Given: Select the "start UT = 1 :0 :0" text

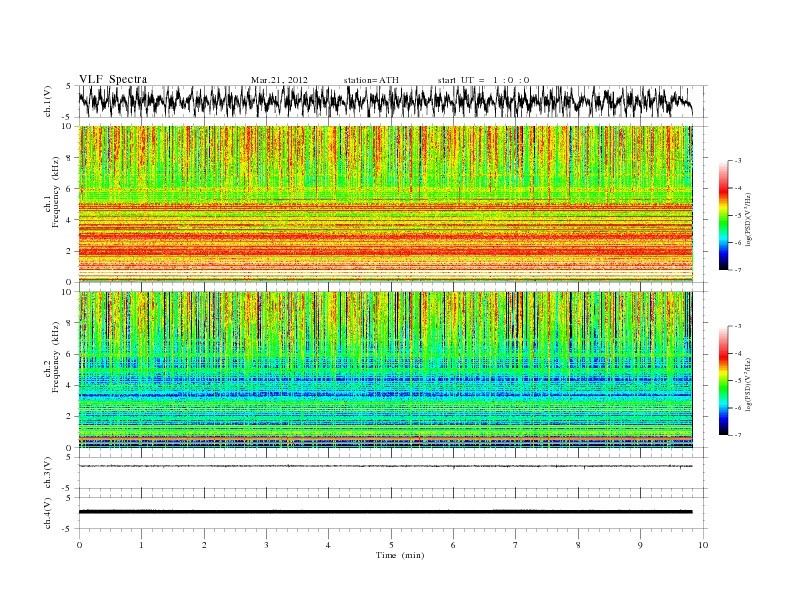Looking at the screenshot, I should pyautogui.click(x=483, y=80).
